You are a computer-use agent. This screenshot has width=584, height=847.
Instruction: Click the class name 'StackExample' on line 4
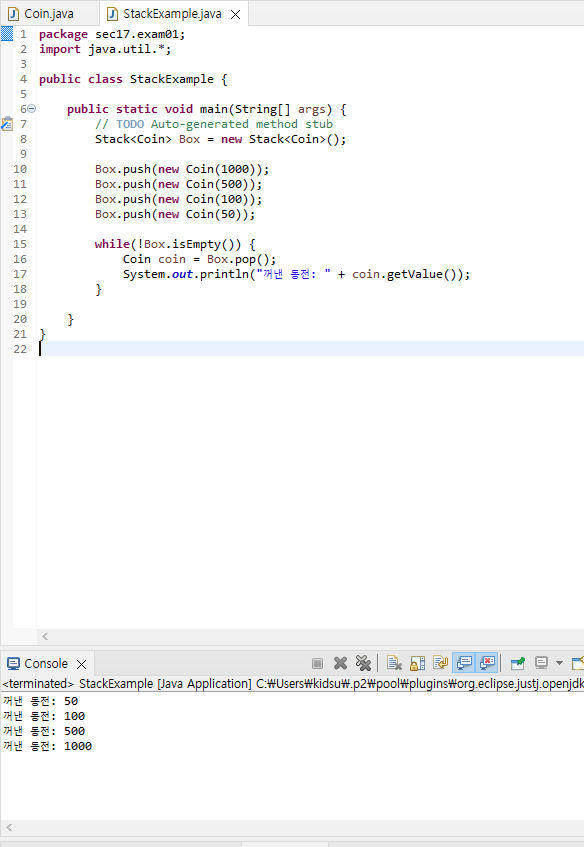pos(172,79)
